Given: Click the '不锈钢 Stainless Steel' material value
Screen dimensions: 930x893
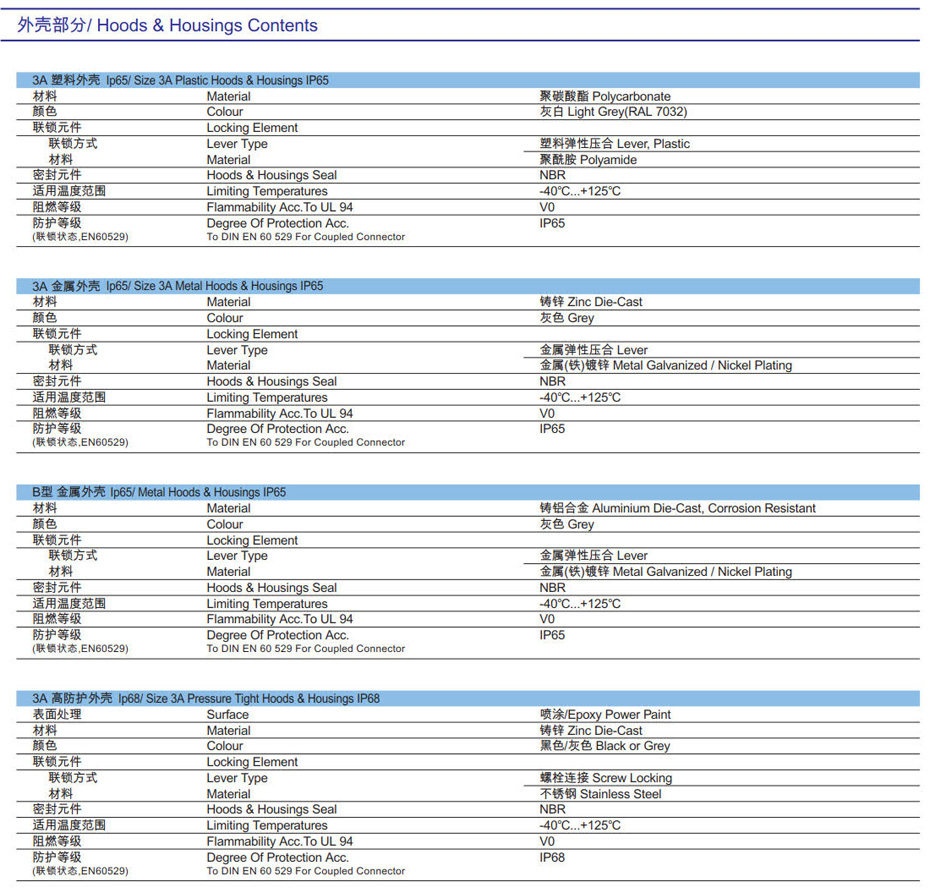Looking at the screenshot, I should [600, 794].
